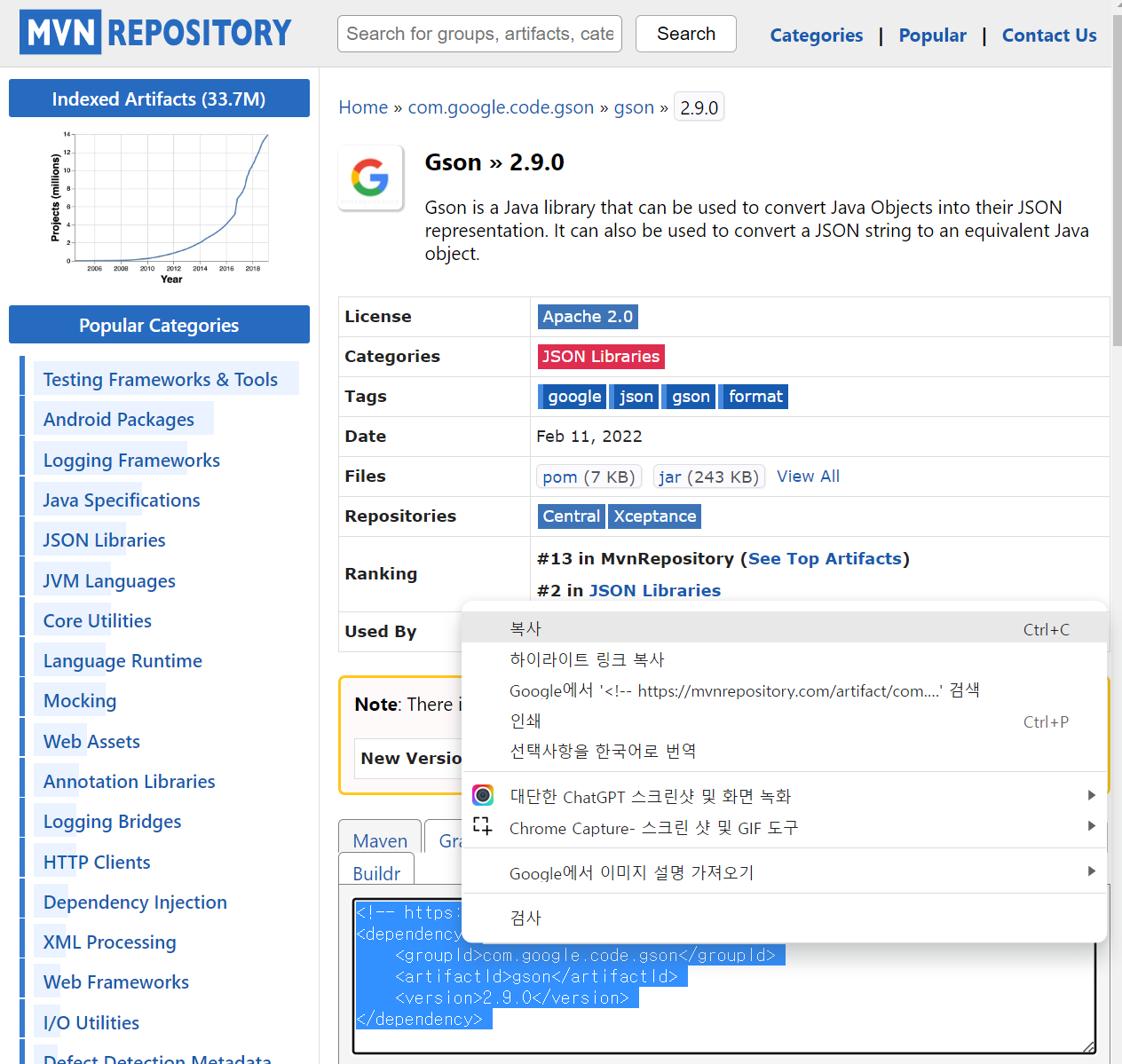The width and height of the screenshot is (1122, 1064).
Task: Open JSON Libraries sidebar category
Action: (104, 540)
